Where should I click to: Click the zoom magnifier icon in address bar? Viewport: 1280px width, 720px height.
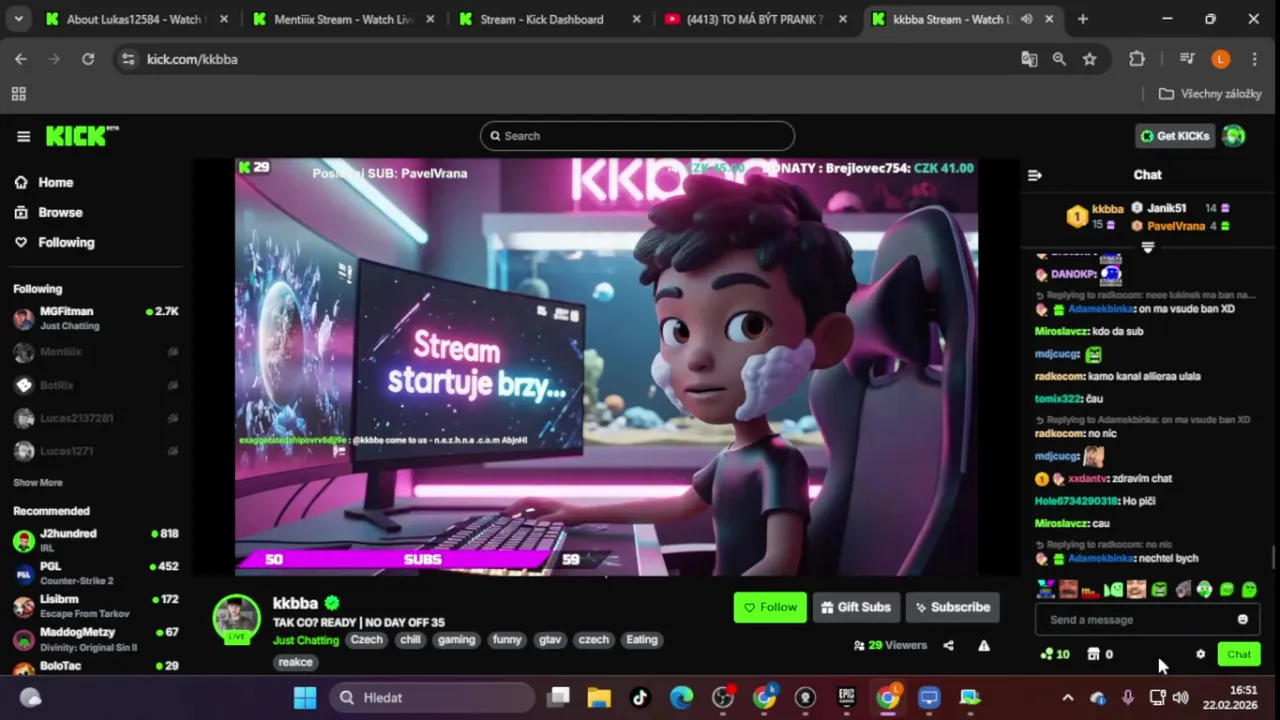[x=1059, y=59]
